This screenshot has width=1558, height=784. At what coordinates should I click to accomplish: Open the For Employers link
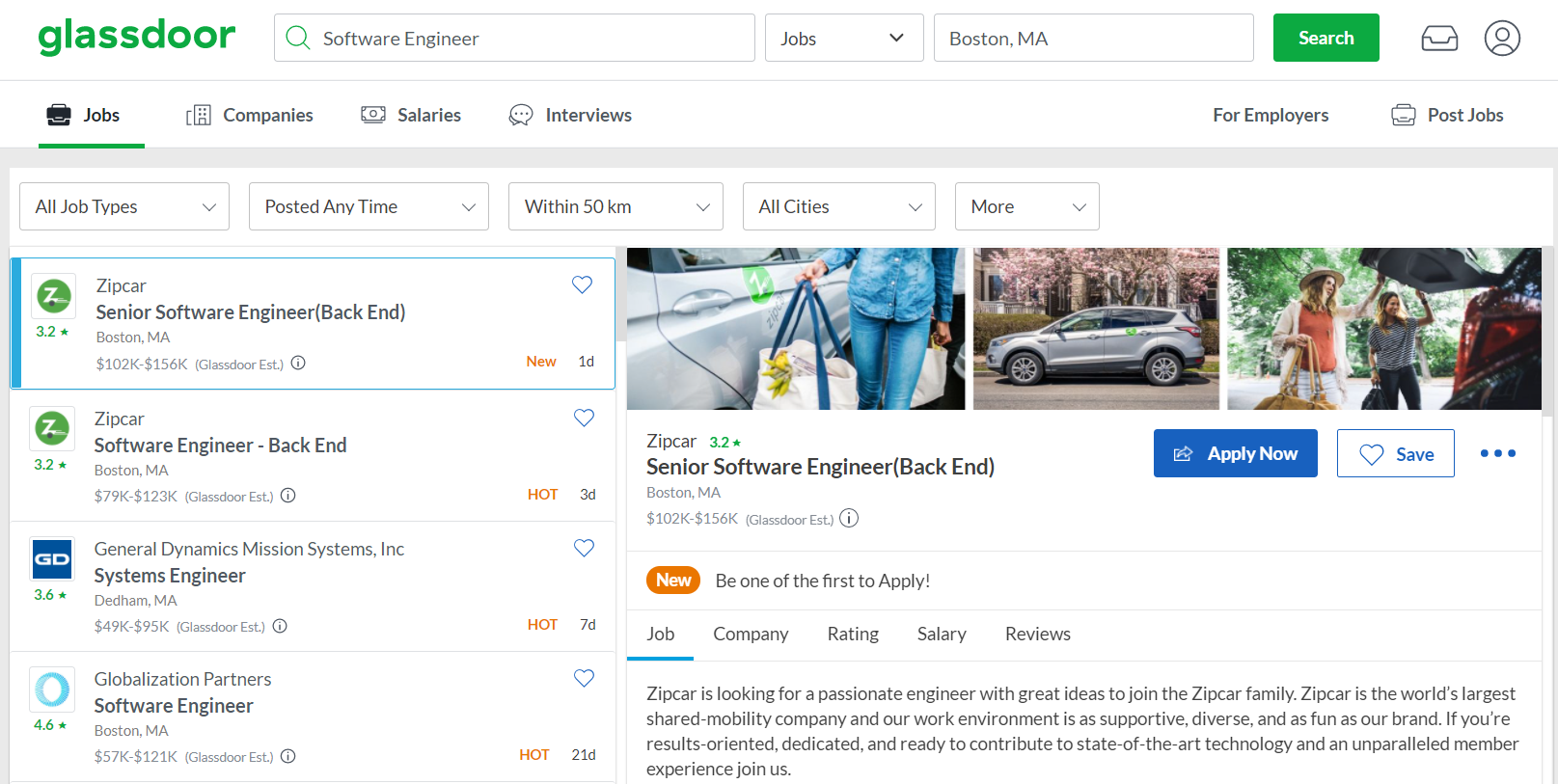pyautogui.click(x=1271, y=115)
